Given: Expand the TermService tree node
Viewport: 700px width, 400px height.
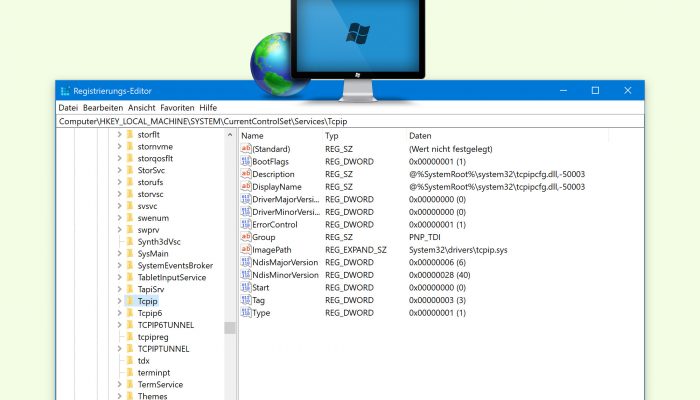Looking at the screenshot, I should pos(119,384).
